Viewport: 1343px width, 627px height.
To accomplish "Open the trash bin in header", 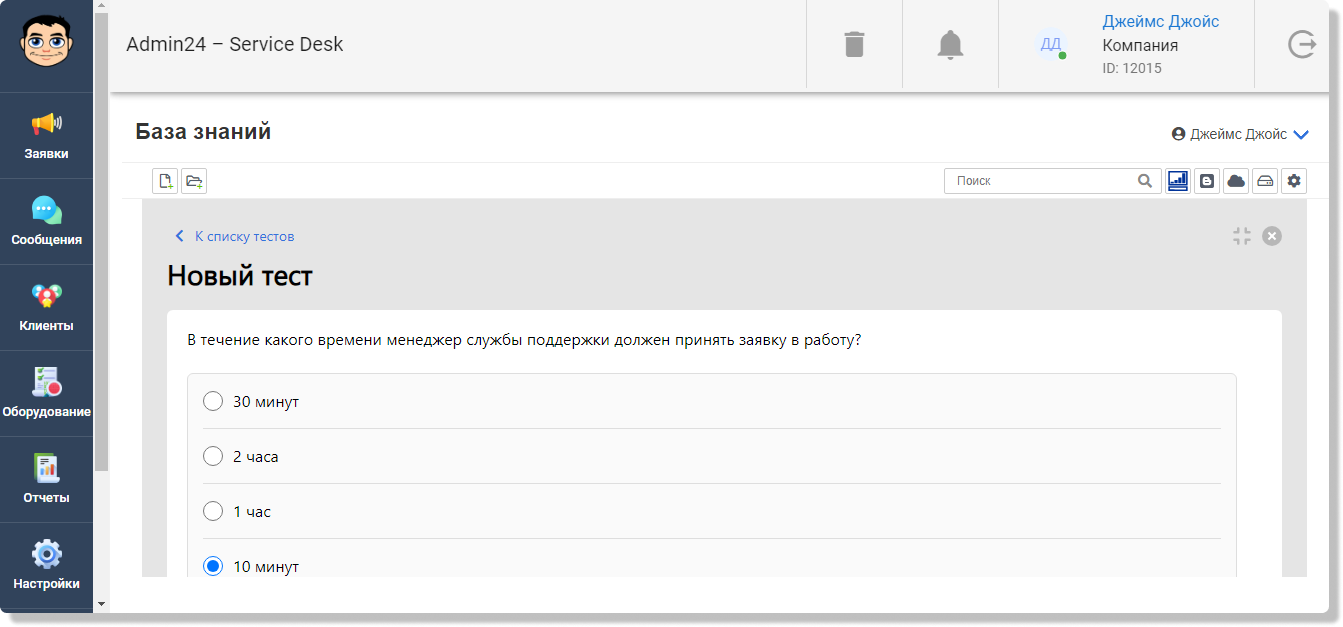I will 854,44.
